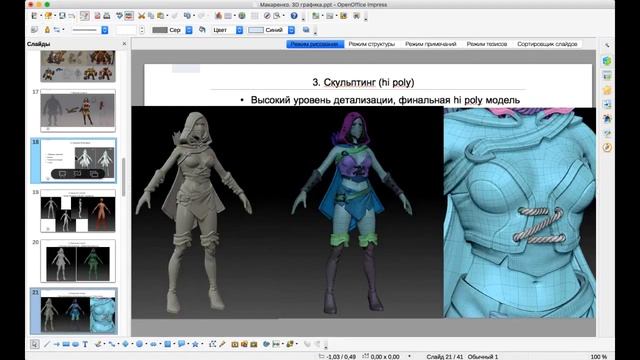Open the line style dropdown
This screenshot has height=360, width=640.
104,30
